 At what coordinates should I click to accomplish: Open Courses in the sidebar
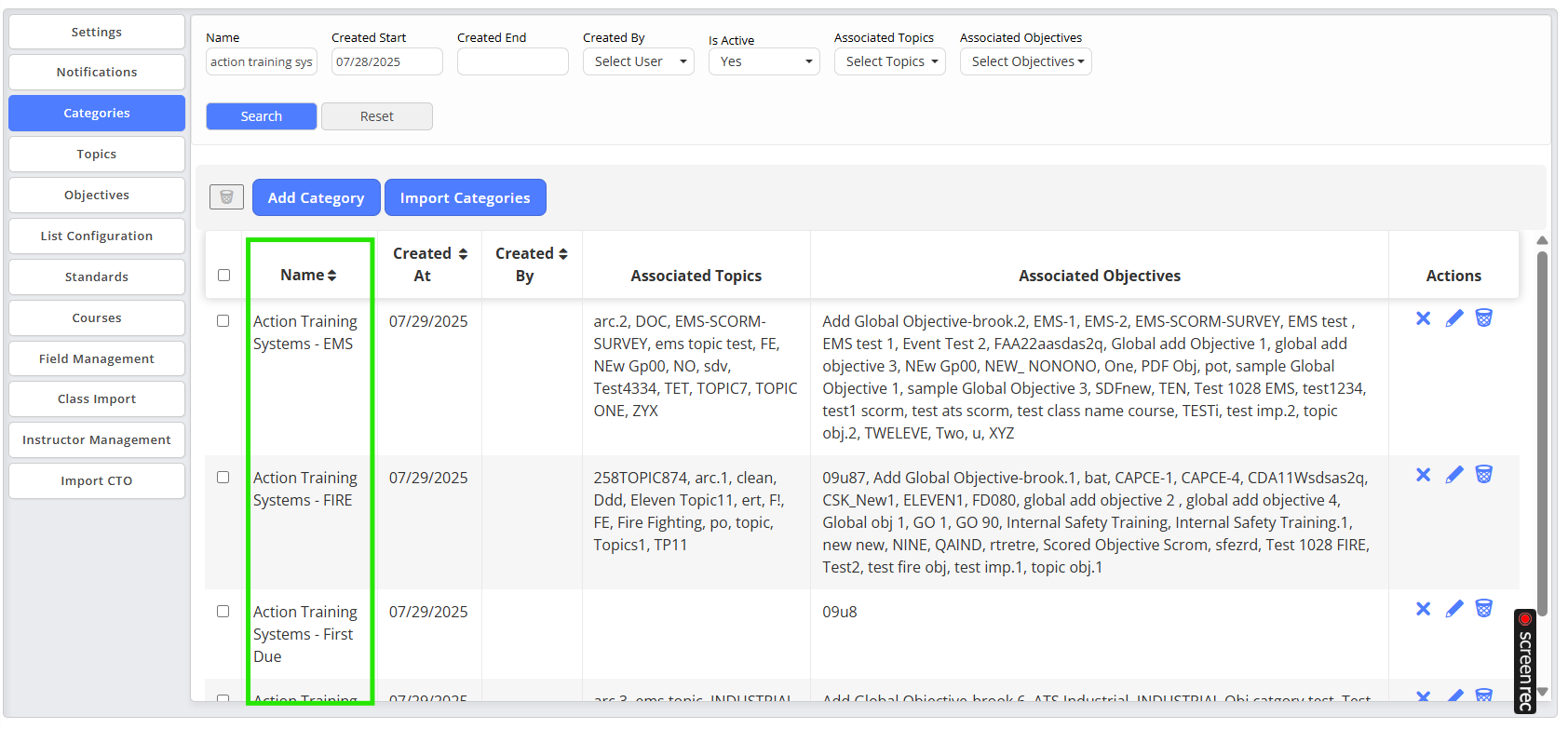coord(97,317)
